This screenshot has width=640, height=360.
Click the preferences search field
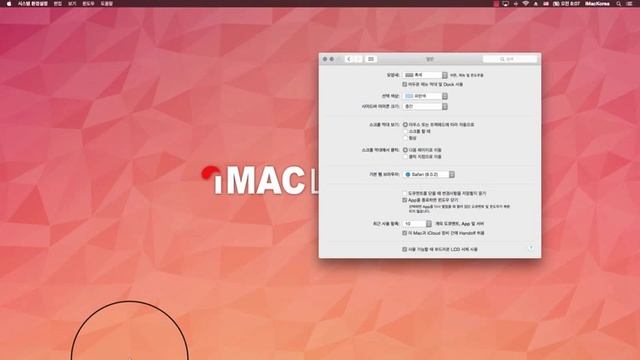pos(510,59)
